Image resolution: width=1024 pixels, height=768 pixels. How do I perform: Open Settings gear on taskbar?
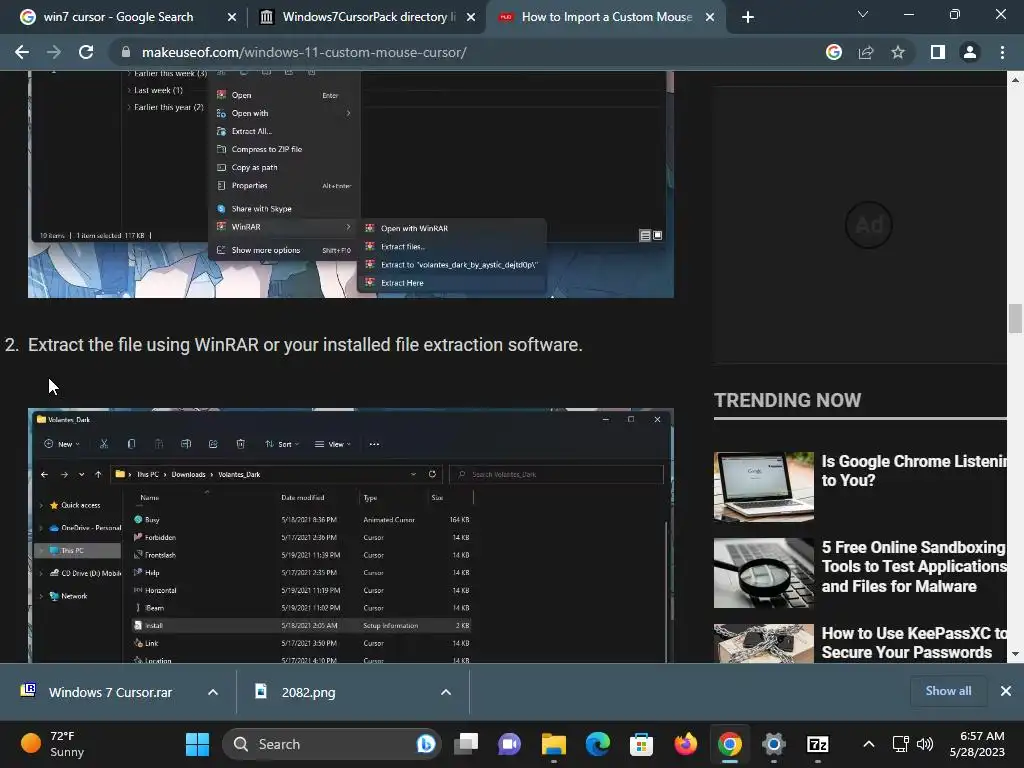coord(773,744)
